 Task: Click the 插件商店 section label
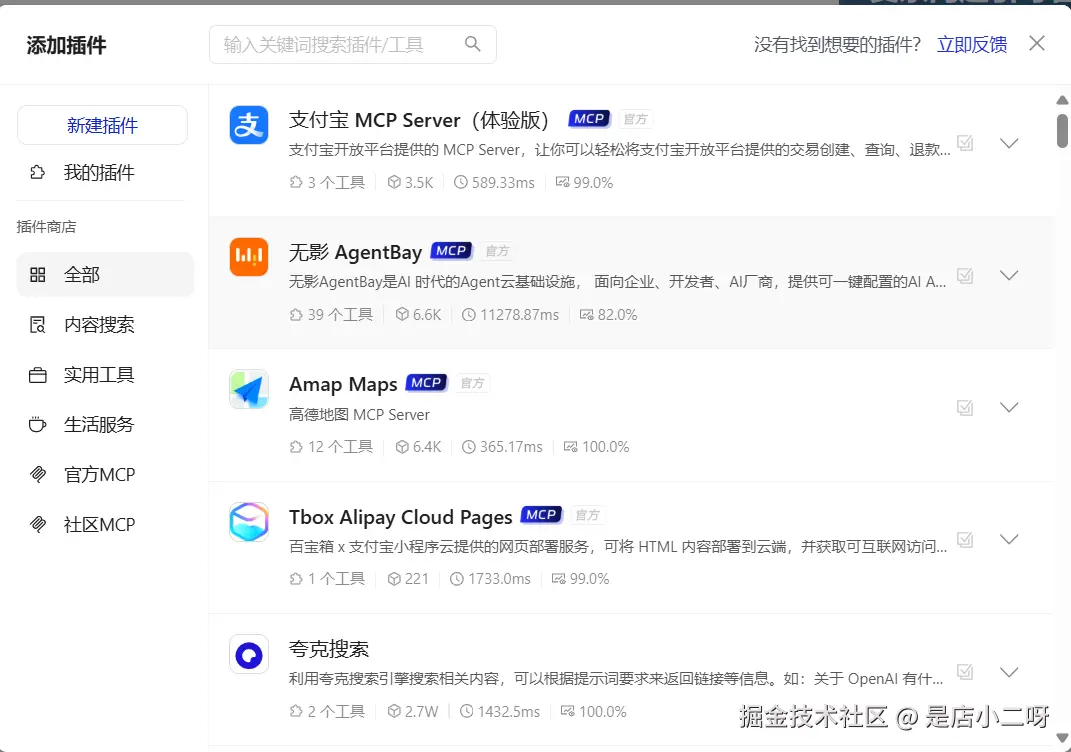[46, 227]
